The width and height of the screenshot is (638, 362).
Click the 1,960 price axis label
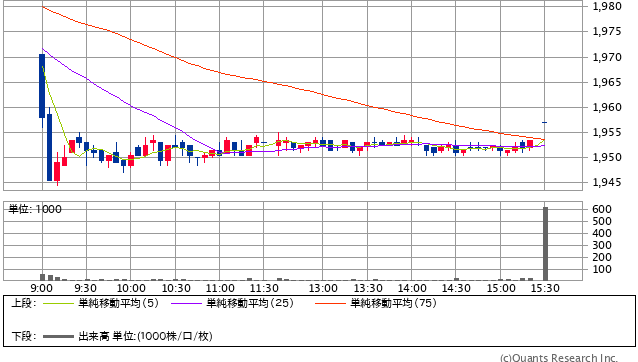[x=607, y=107]
